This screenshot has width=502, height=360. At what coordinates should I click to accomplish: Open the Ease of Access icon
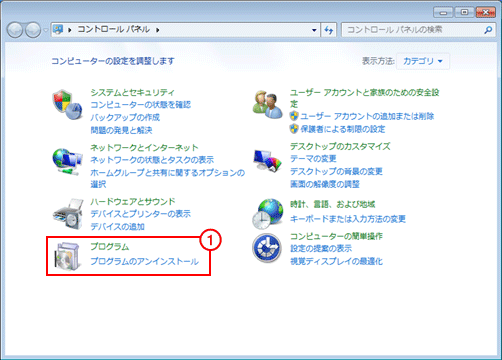pos(267,248)
